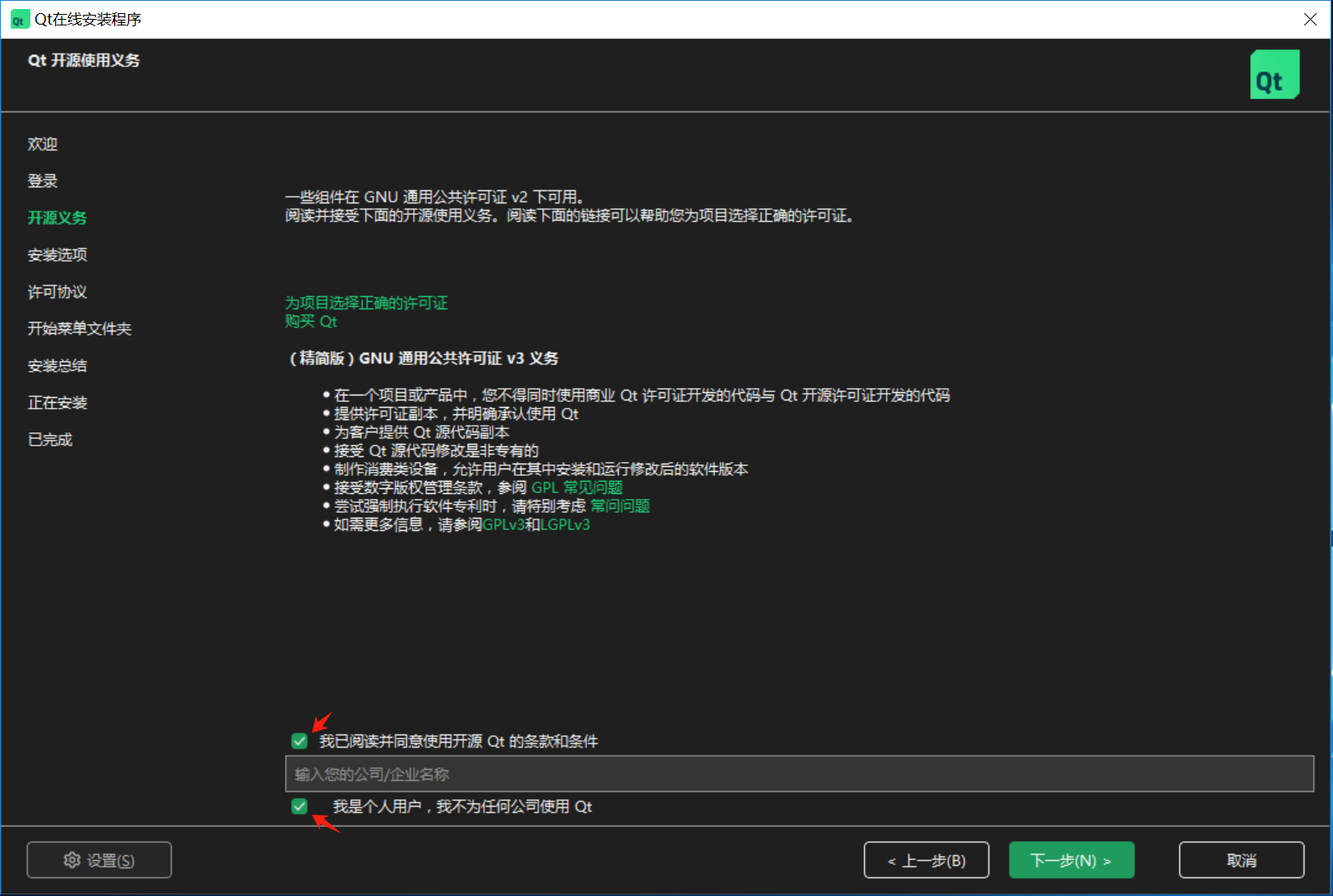Select 欢迎 in the left sidebar
The width and height of the screenshot is (1333, 896).
click(x=43, y=144)
